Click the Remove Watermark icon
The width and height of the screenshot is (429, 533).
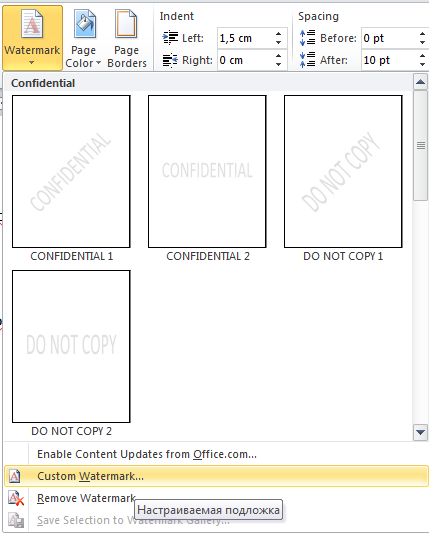(16, 498)
